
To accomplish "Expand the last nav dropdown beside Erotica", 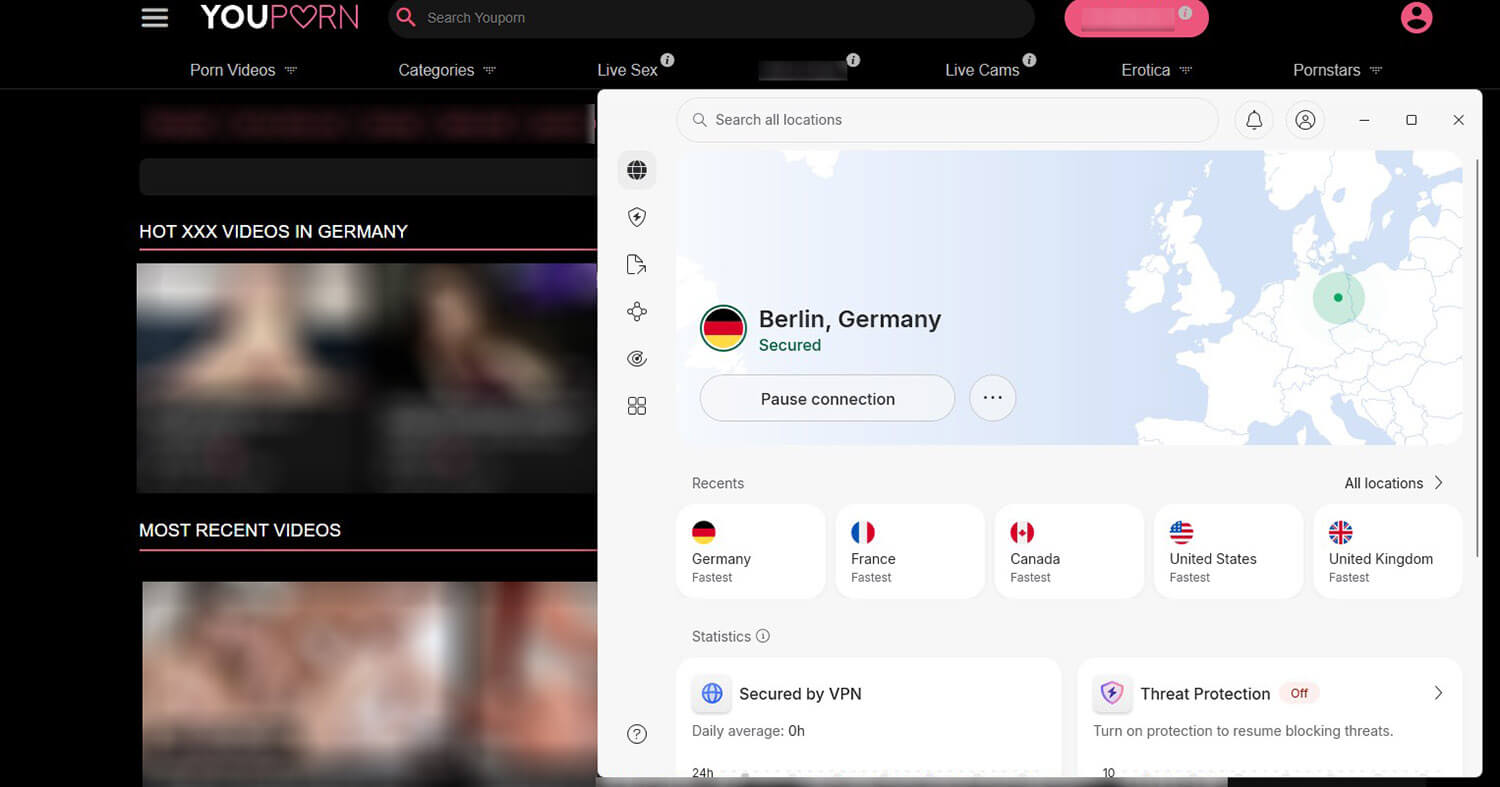I will pos(1375,70).
